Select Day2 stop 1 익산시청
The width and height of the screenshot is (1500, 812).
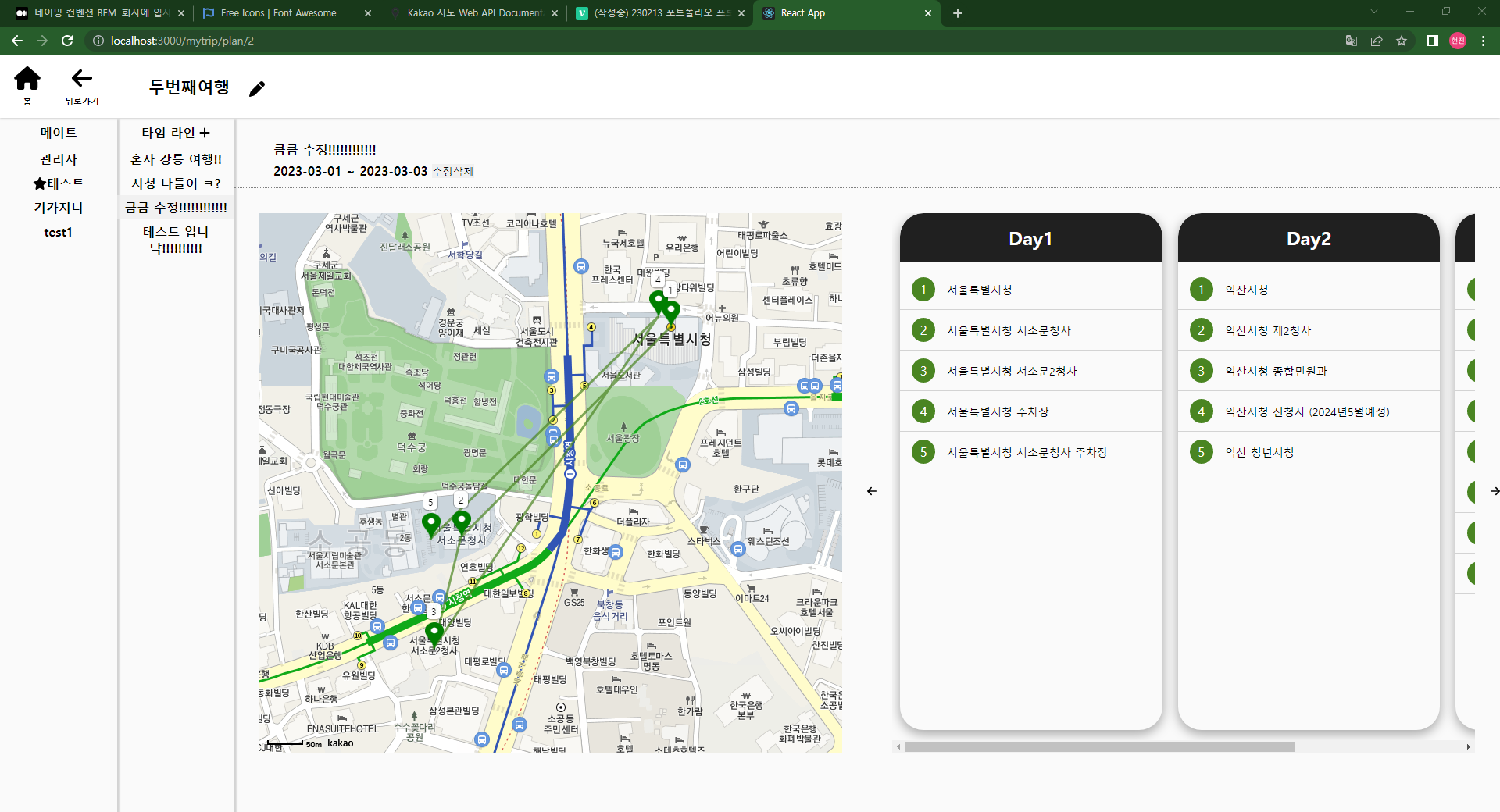pos(1309,290)
